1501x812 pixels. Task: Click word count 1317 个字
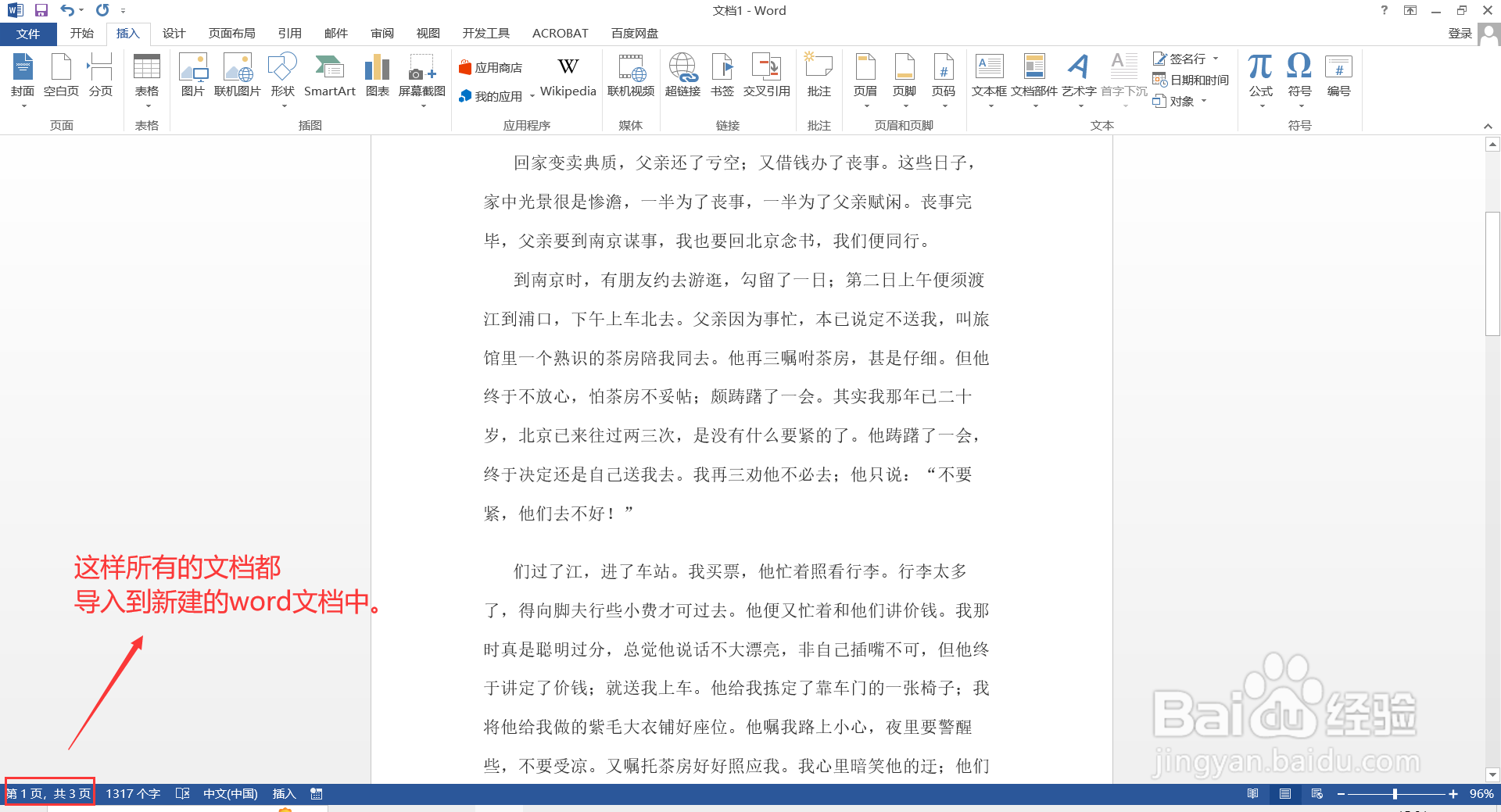pyautogui.click(x=133, y=794)
